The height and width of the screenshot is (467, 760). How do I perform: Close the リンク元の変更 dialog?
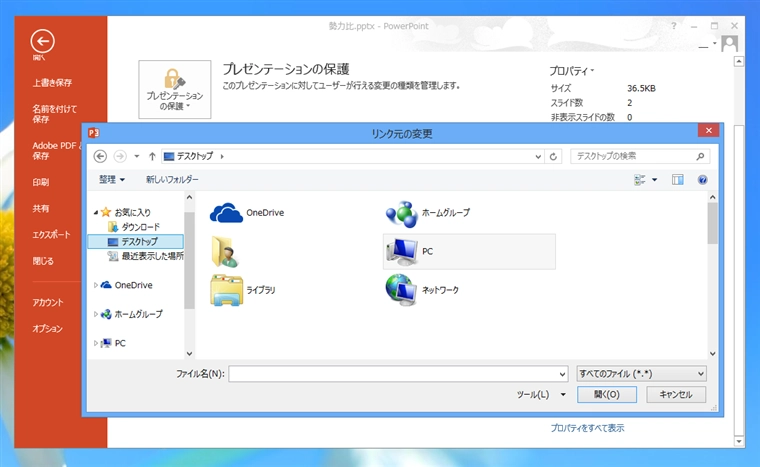pos(709,130)
